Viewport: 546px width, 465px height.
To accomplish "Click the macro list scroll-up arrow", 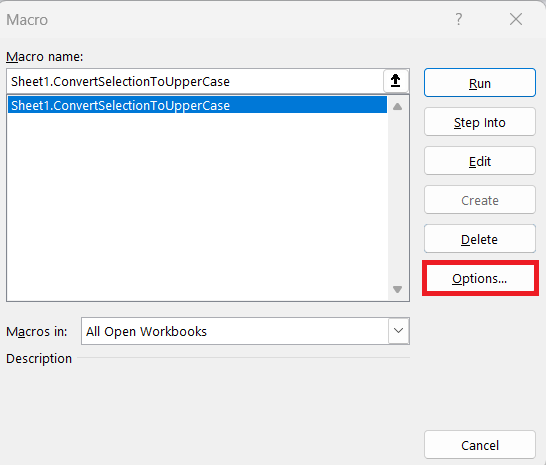I will pos(398,107).
